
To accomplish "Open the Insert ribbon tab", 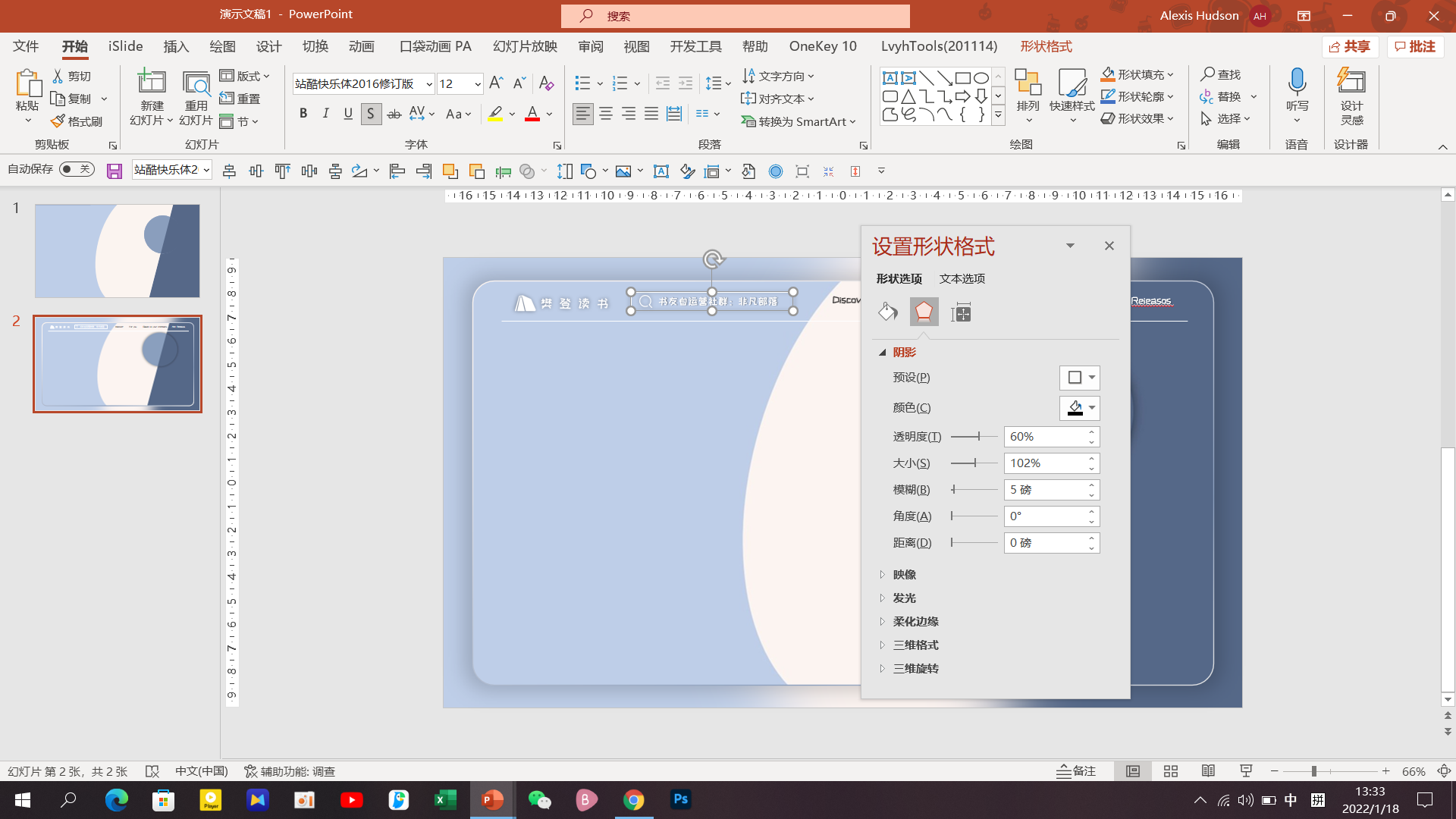I will (x=176, y=47).
